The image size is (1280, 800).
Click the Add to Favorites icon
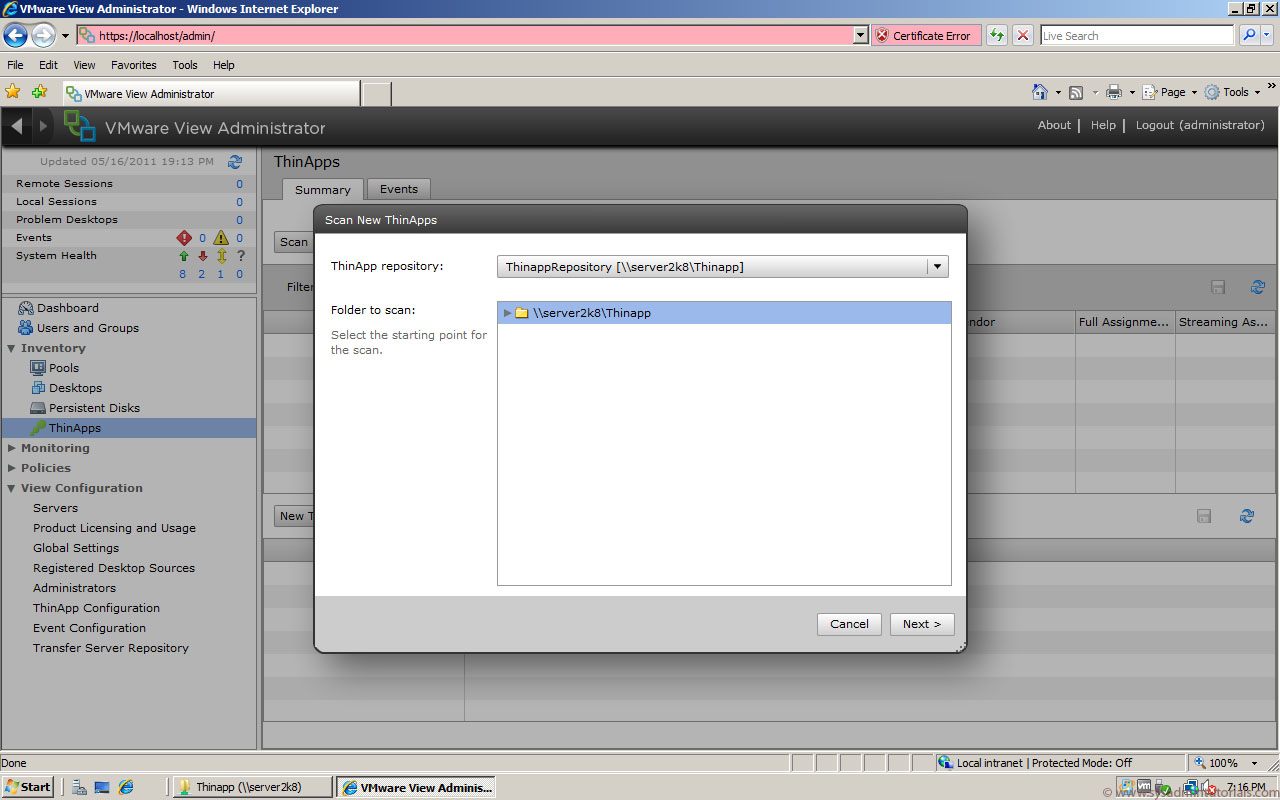pos(39,92)
